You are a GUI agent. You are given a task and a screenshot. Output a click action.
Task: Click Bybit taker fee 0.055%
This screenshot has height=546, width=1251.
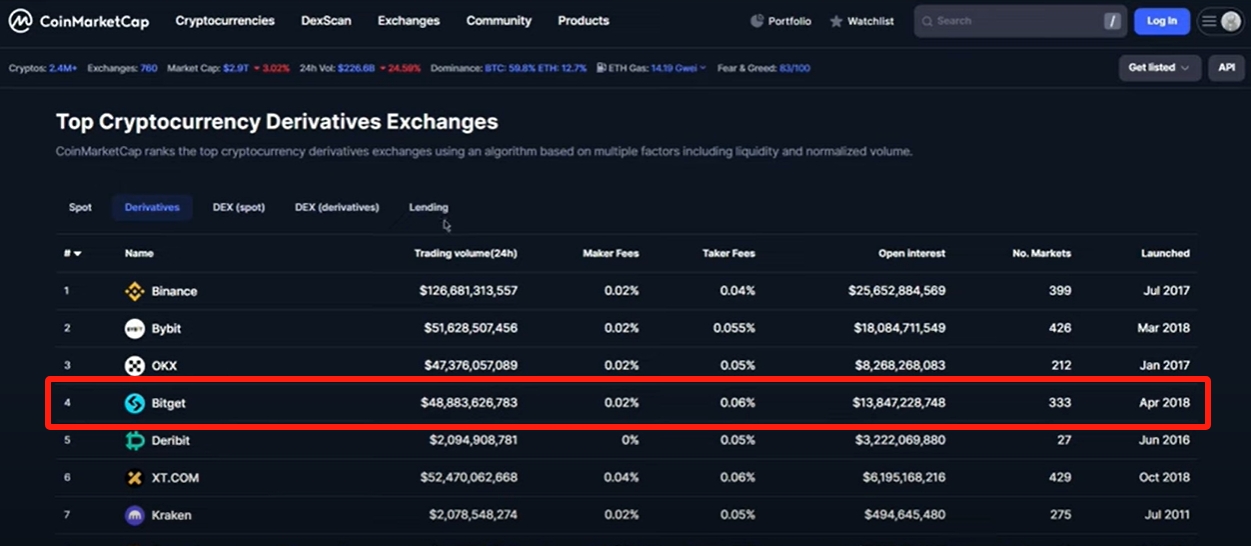click(x=734, y=328)
